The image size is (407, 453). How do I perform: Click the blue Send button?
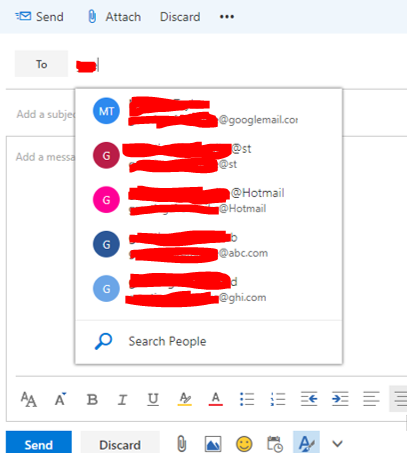(x=39, y=443)
